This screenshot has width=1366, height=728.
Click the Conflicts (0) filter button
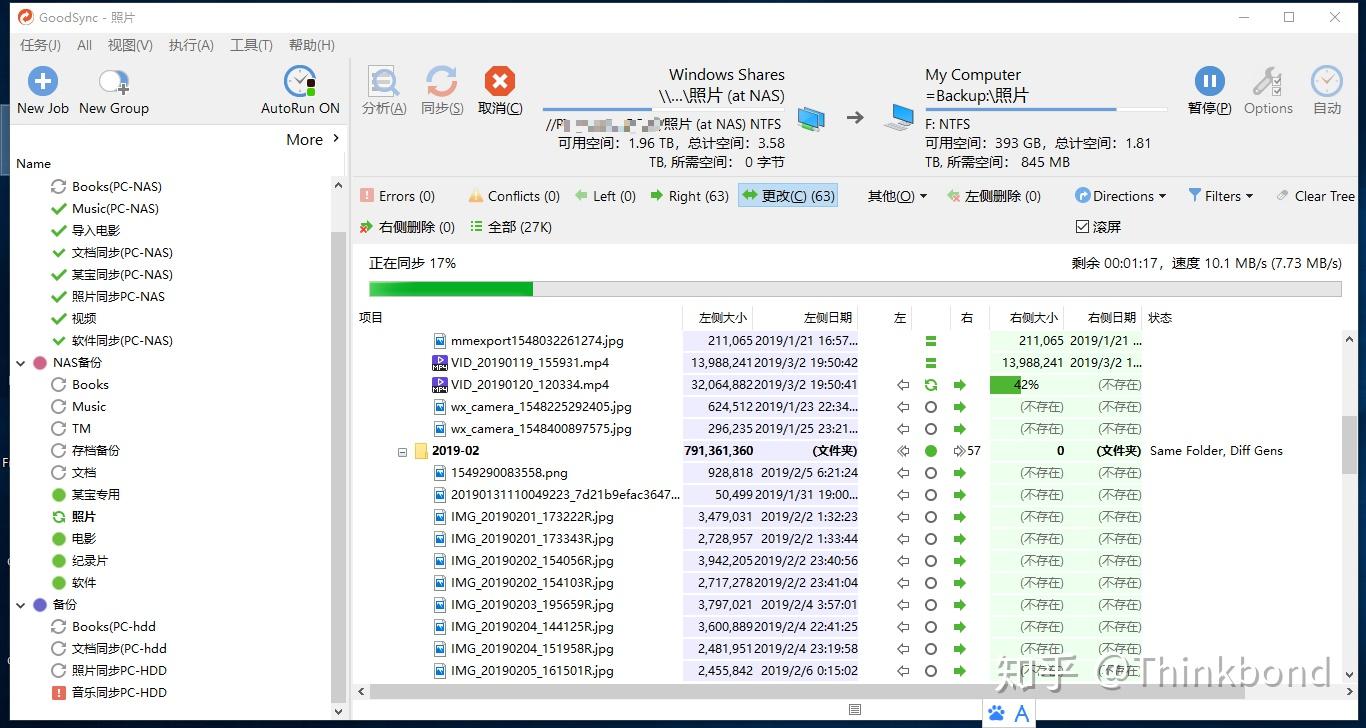[x=513, y=196]
